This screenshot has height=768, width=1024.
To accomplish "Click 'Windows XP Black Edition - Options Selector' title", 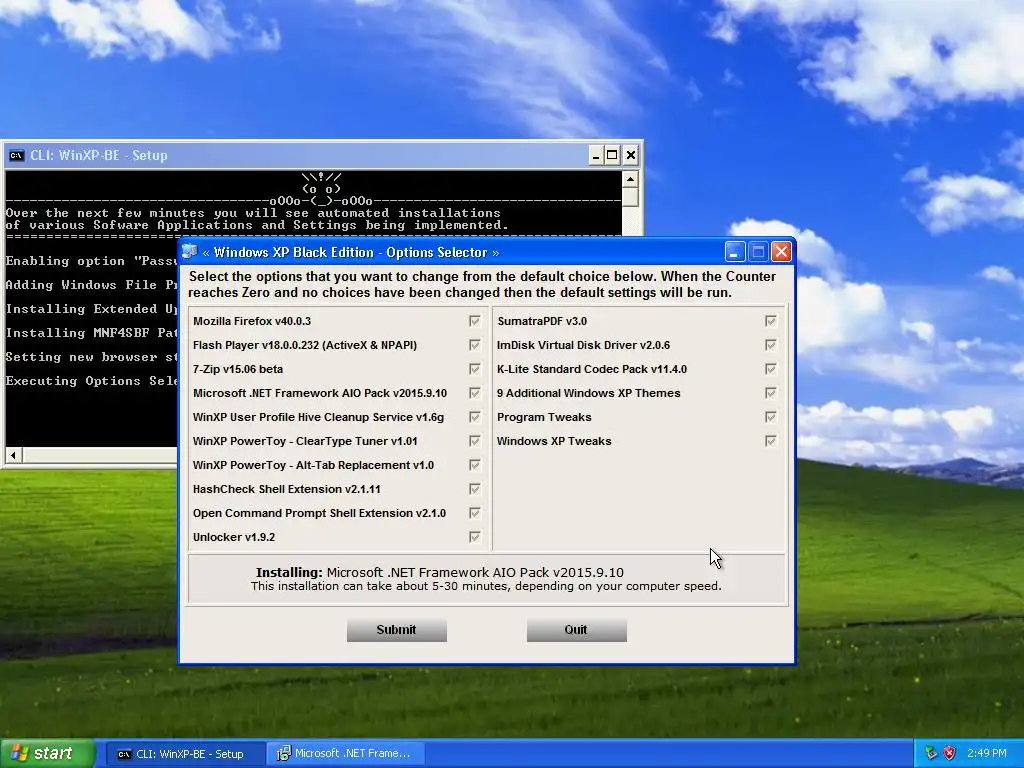I will tap(351, 252).
